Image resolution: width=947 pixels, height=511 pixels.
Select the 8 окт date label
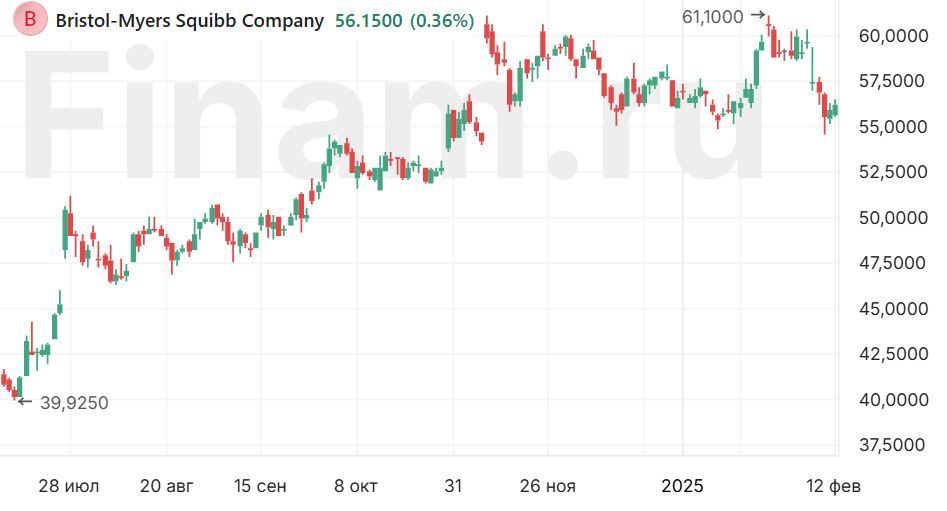356,486
